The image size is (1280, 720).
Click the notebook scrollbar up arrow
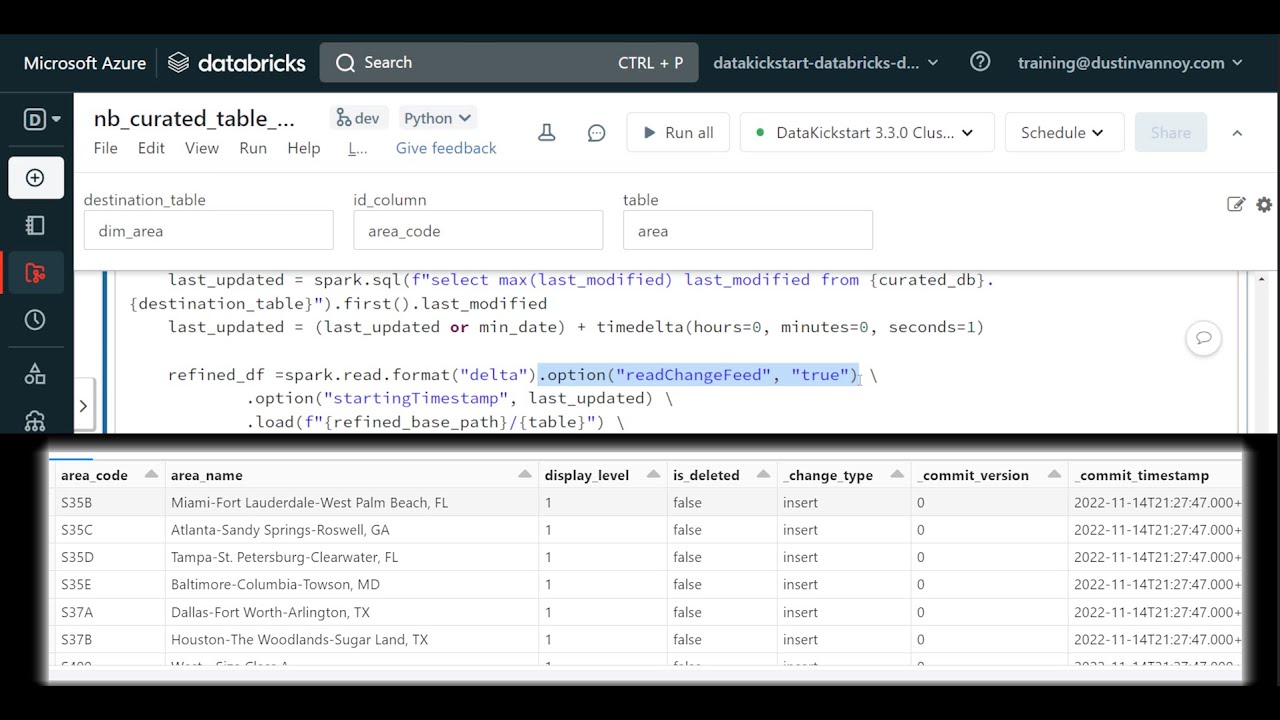coord(1262,279)
